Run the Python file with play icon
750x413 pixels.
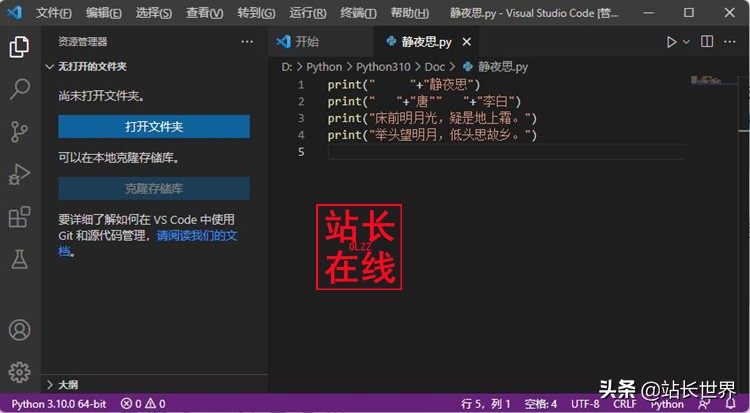672,42
